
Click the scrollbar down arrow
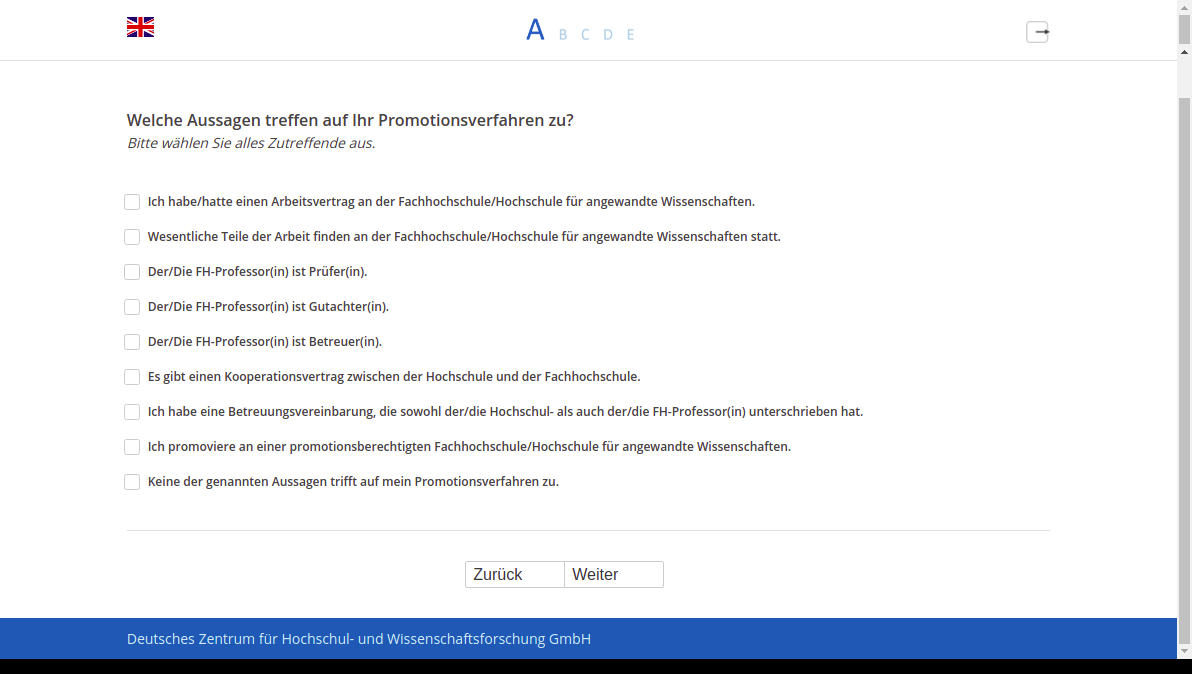(1184, 651)
